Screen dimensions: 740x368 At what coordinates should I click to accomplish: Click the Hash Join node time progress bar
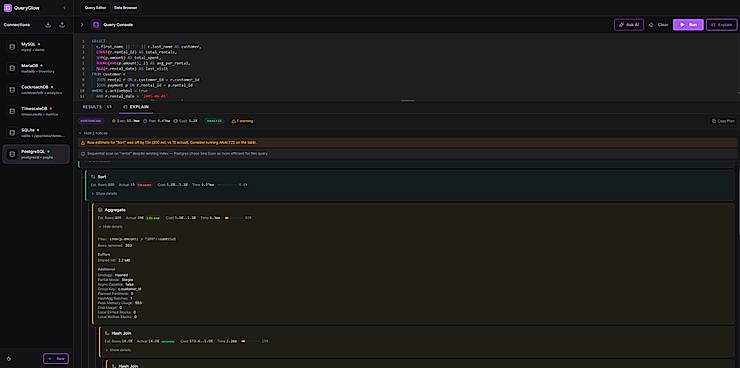click(250, 341)
